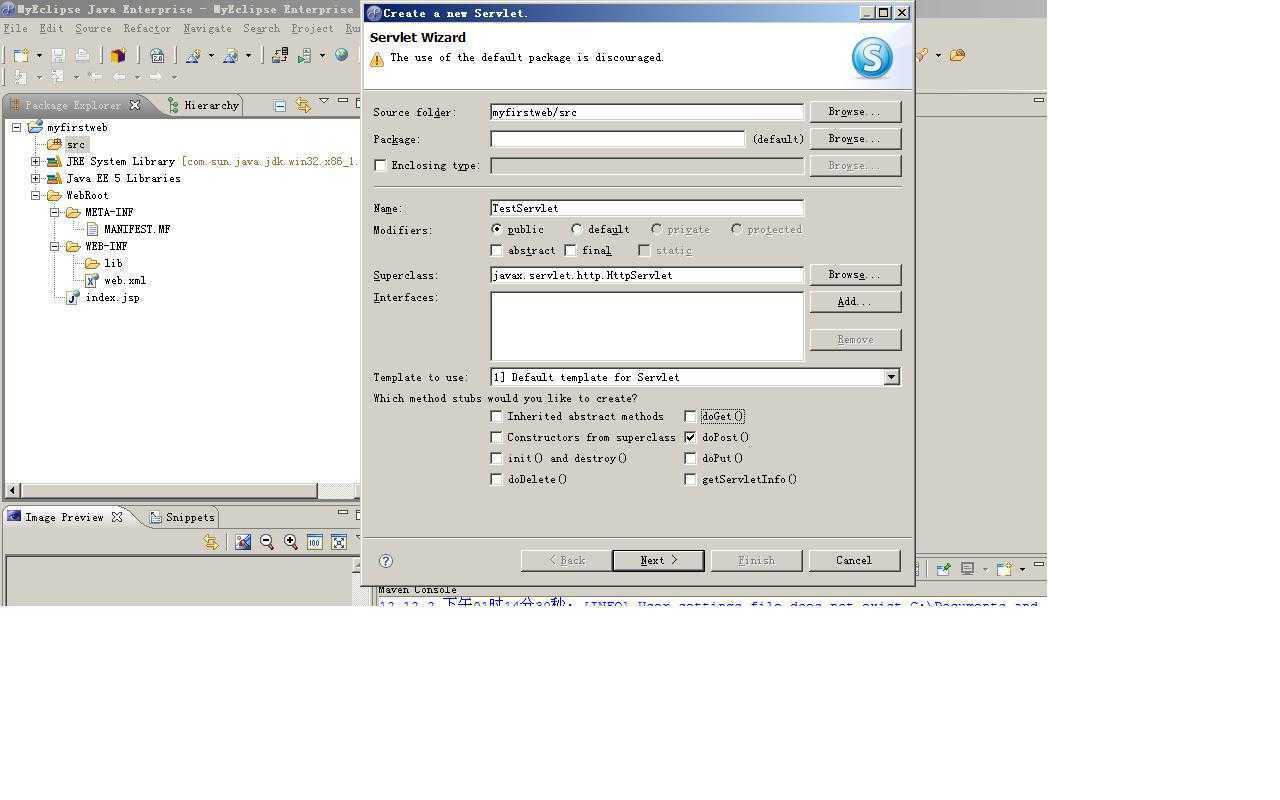Click the colorful cube package icon in toolbar
Image resolution: width=1280 pixels, height=800 pixels.
(x=118, y=55)
